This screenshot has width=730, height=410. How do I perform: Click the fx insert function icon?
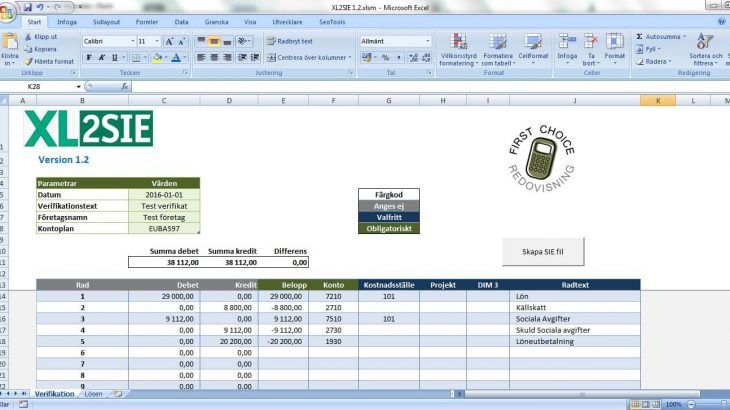(124, 87)
